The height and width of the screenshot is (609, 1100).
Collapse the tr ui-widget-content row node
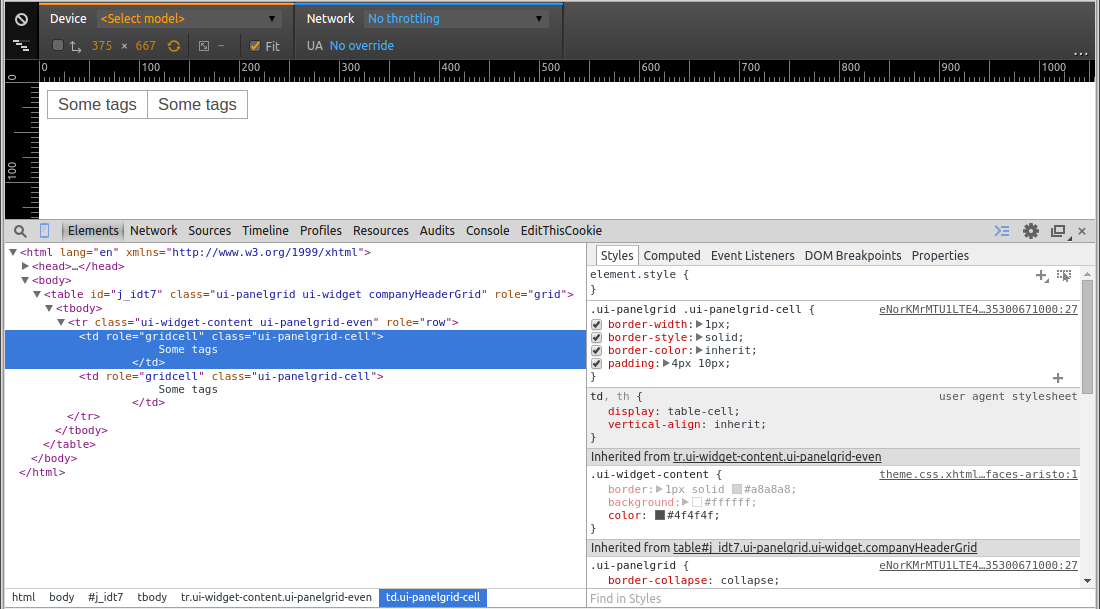click(61, 323)
